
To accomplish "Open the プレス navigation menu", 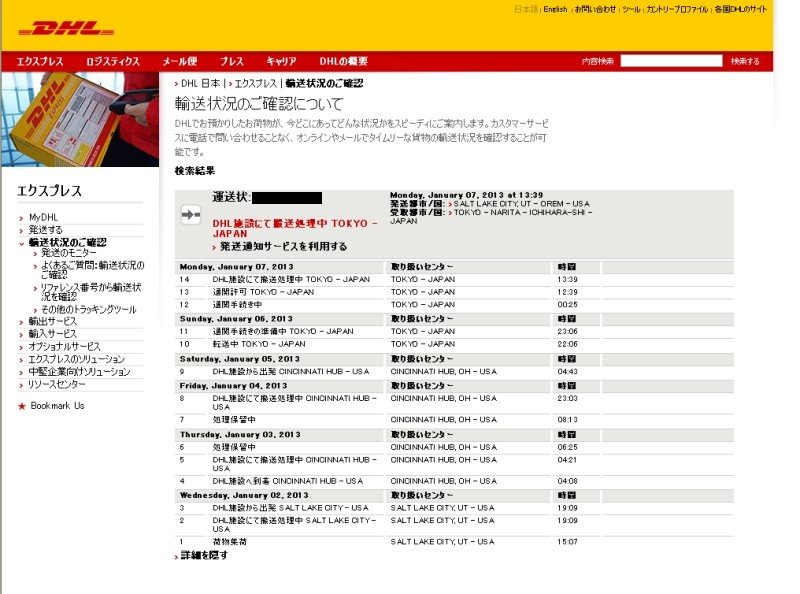I will point(232,61).
